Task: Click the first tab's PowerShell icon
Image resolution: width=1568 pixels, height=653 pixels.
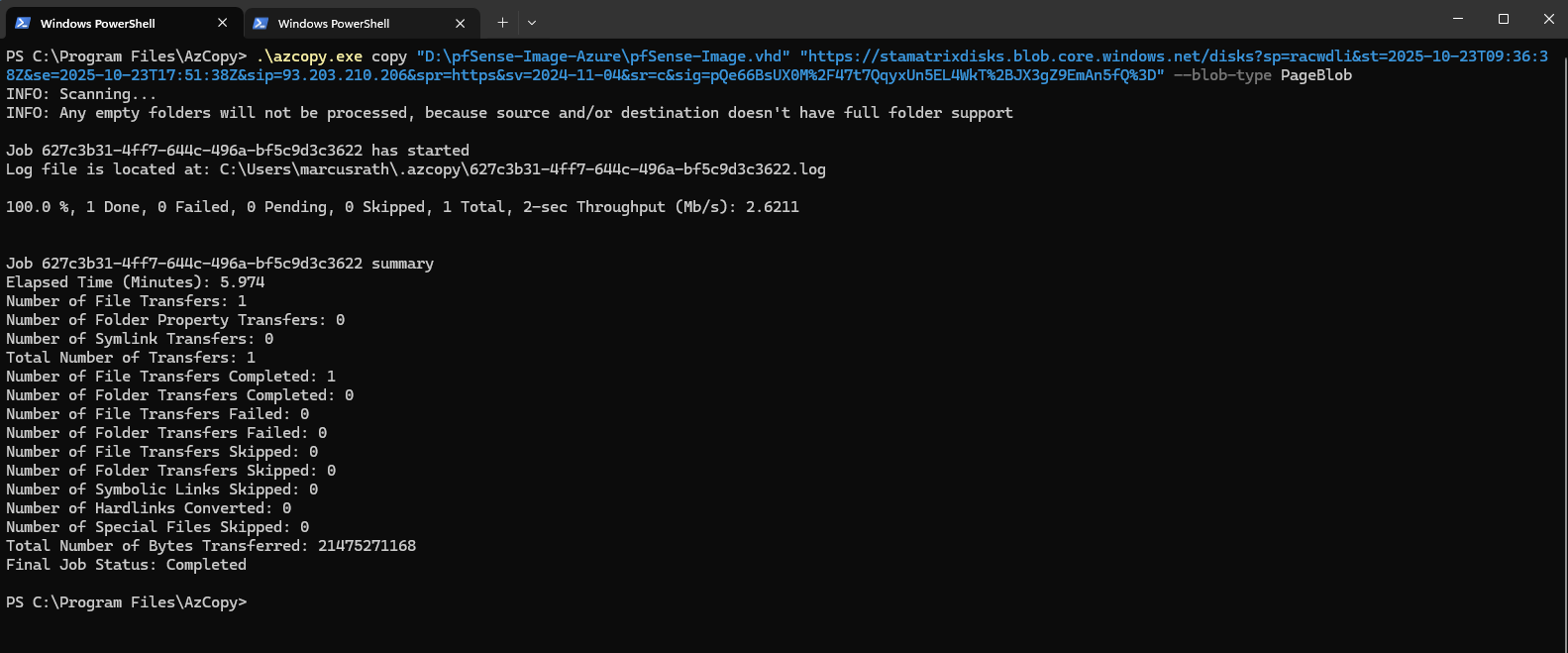Action: click(23, 23)
